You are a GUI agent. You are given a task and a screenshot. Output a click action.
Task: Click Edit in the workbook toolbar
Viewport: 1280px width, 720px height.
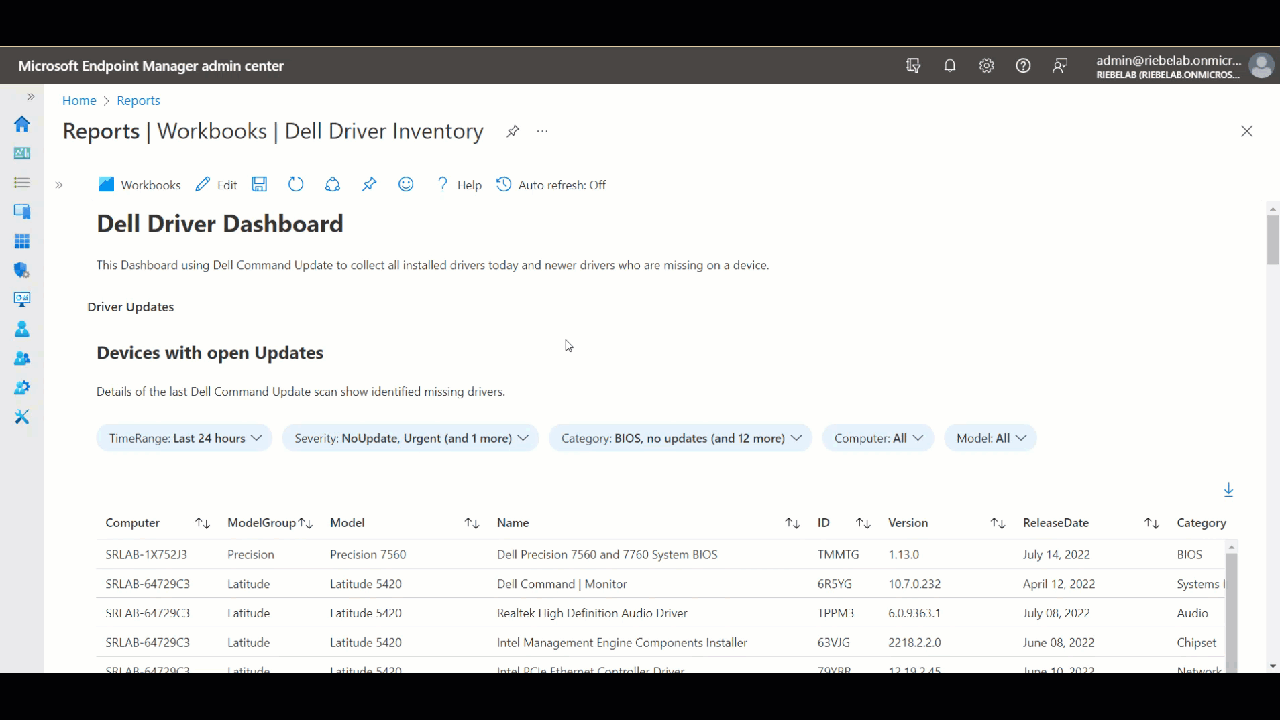pyautogui.click(x=216, y=185)
